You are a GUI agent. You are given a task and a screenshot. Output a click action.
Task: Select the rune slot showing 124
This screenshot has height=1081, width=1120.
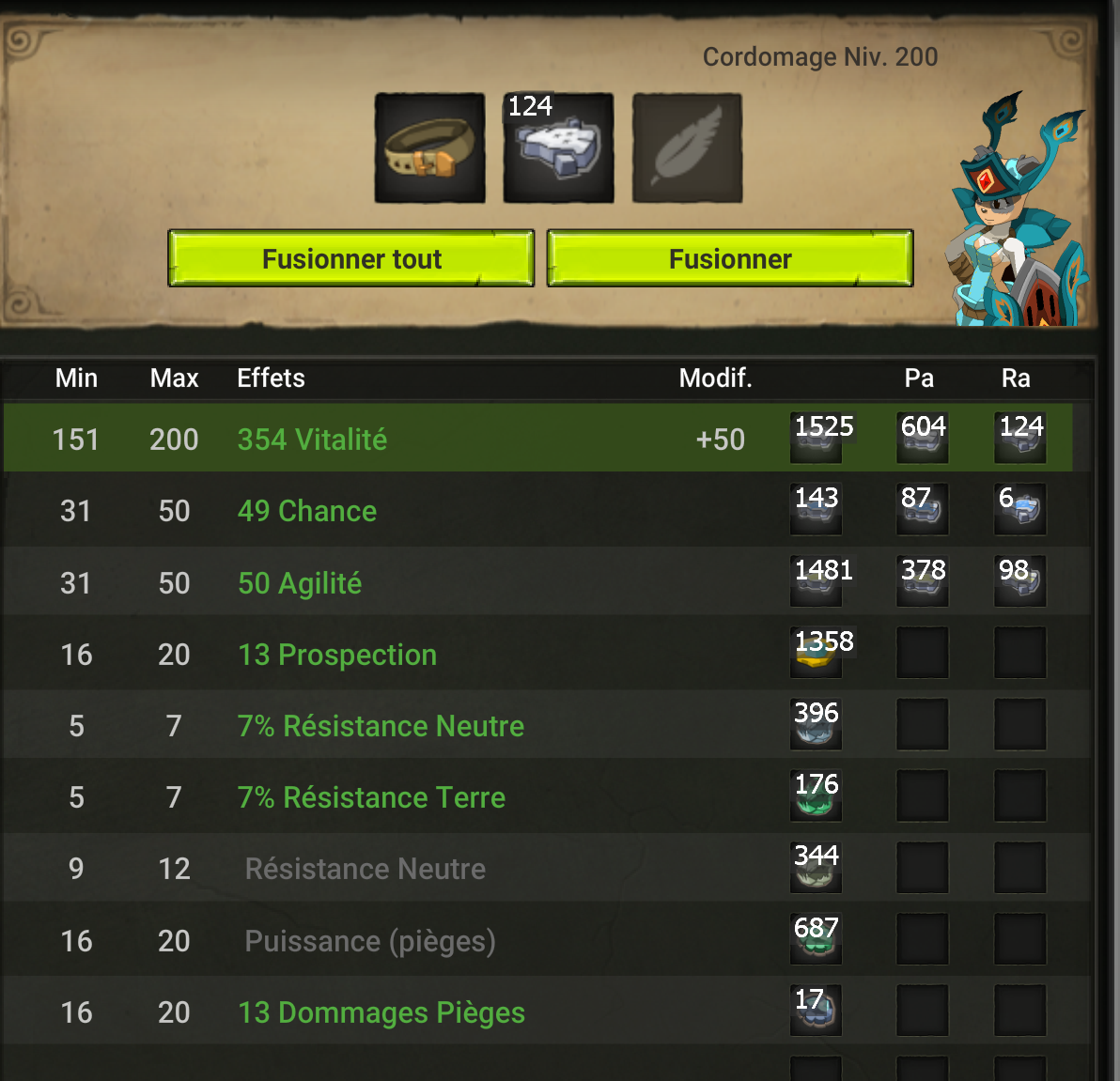(558, 147)
